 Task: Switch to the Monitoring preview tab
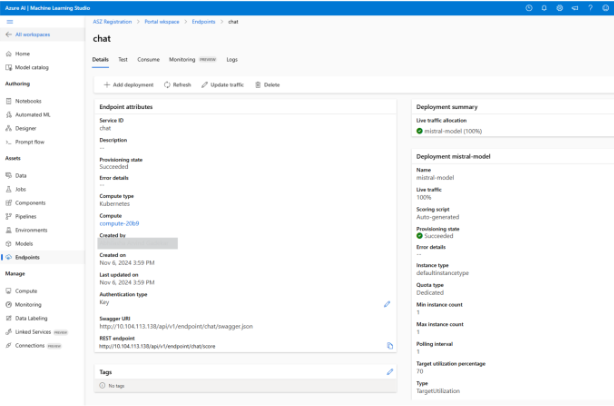tap(192, 60)
